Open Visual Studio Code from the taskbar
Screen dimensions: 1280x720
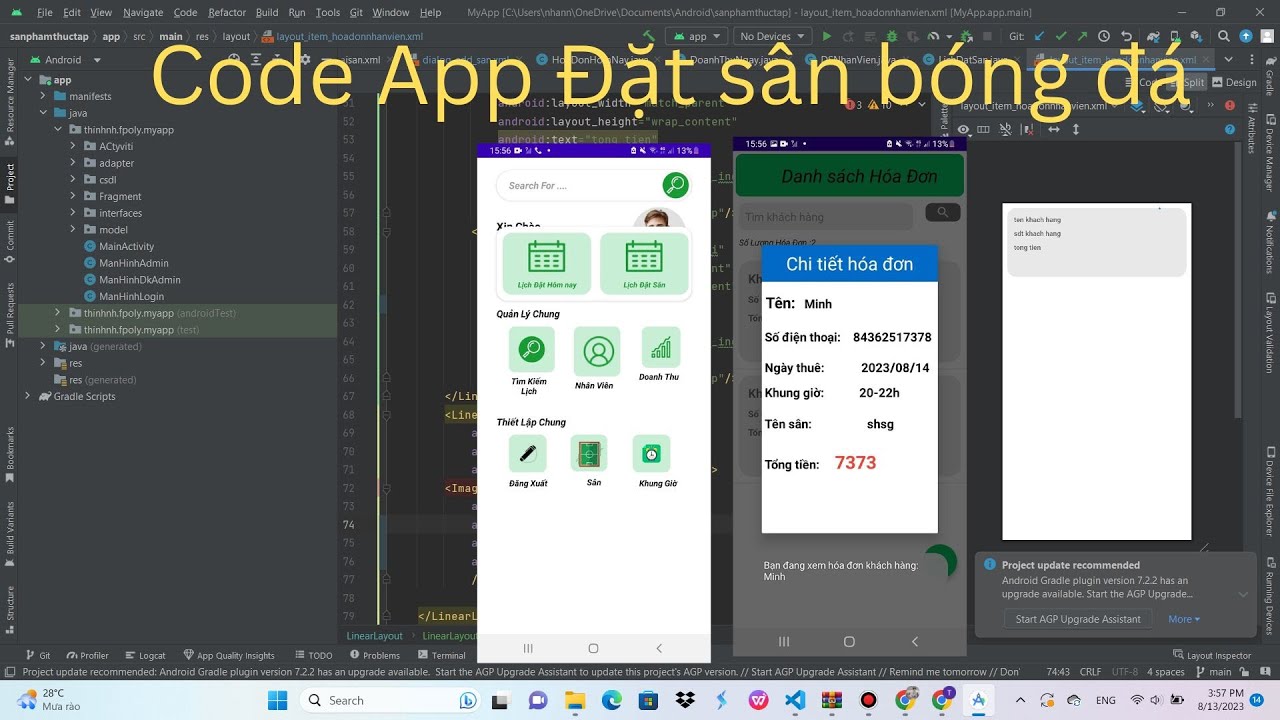click(x=795, y=700)
